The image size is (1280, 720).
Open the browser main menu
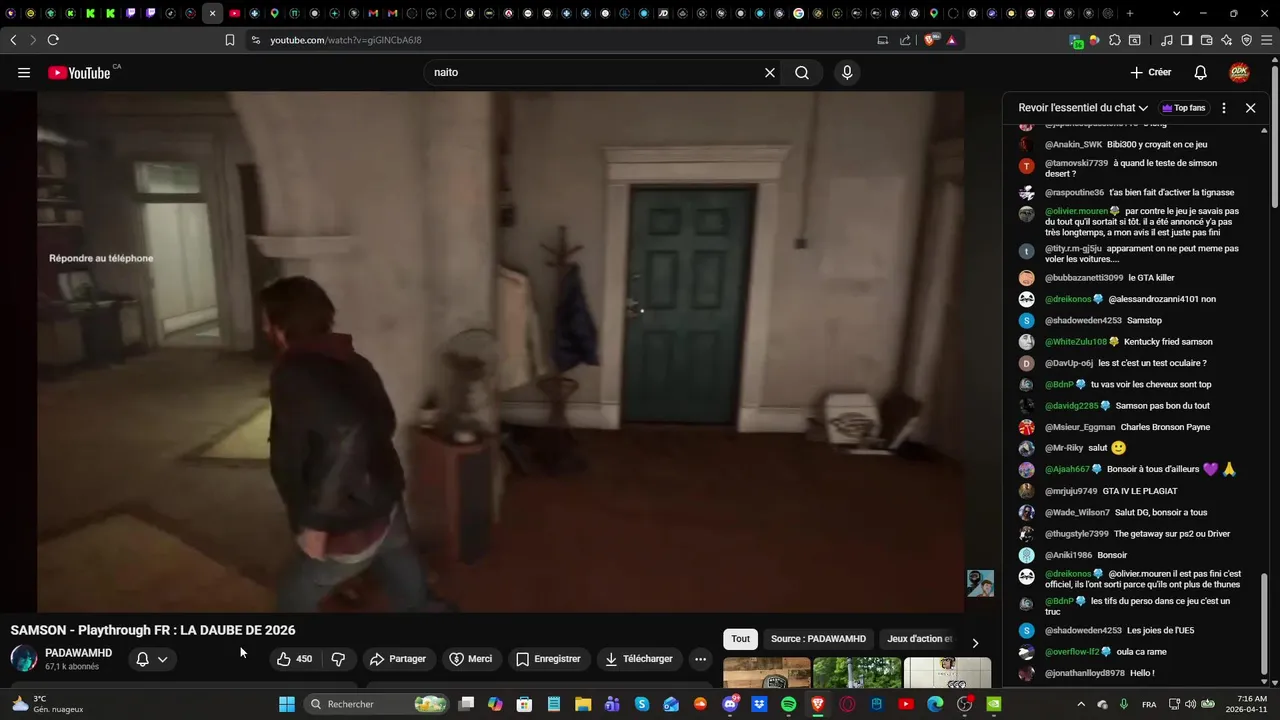(1266, 40)
